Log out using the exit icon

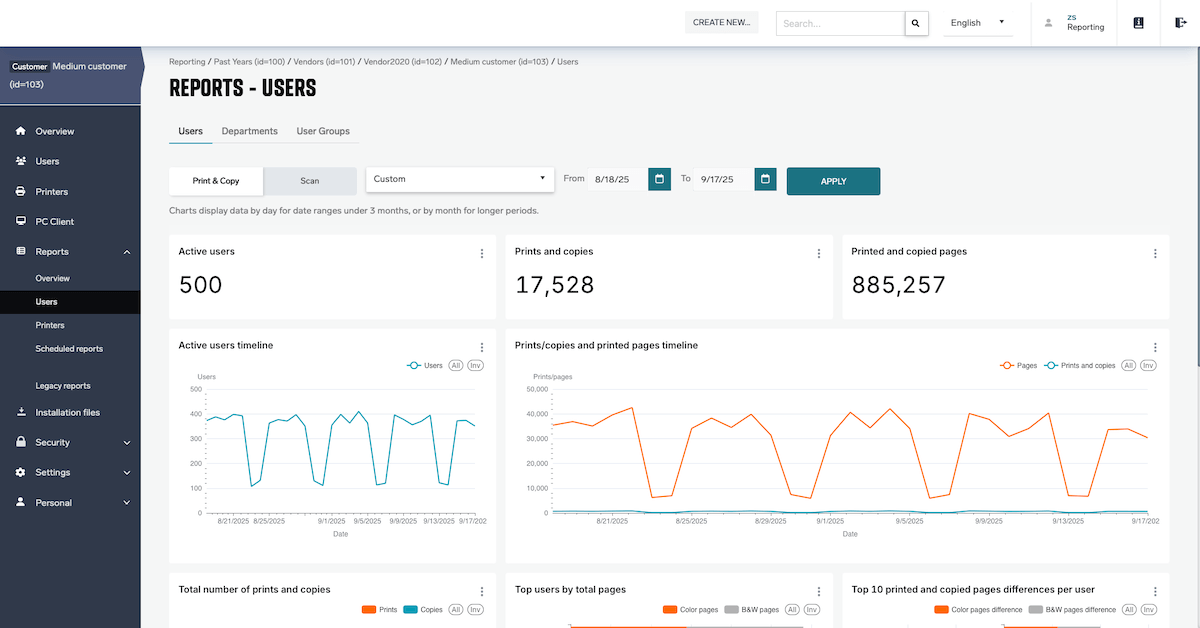[x=1183, y=21]
